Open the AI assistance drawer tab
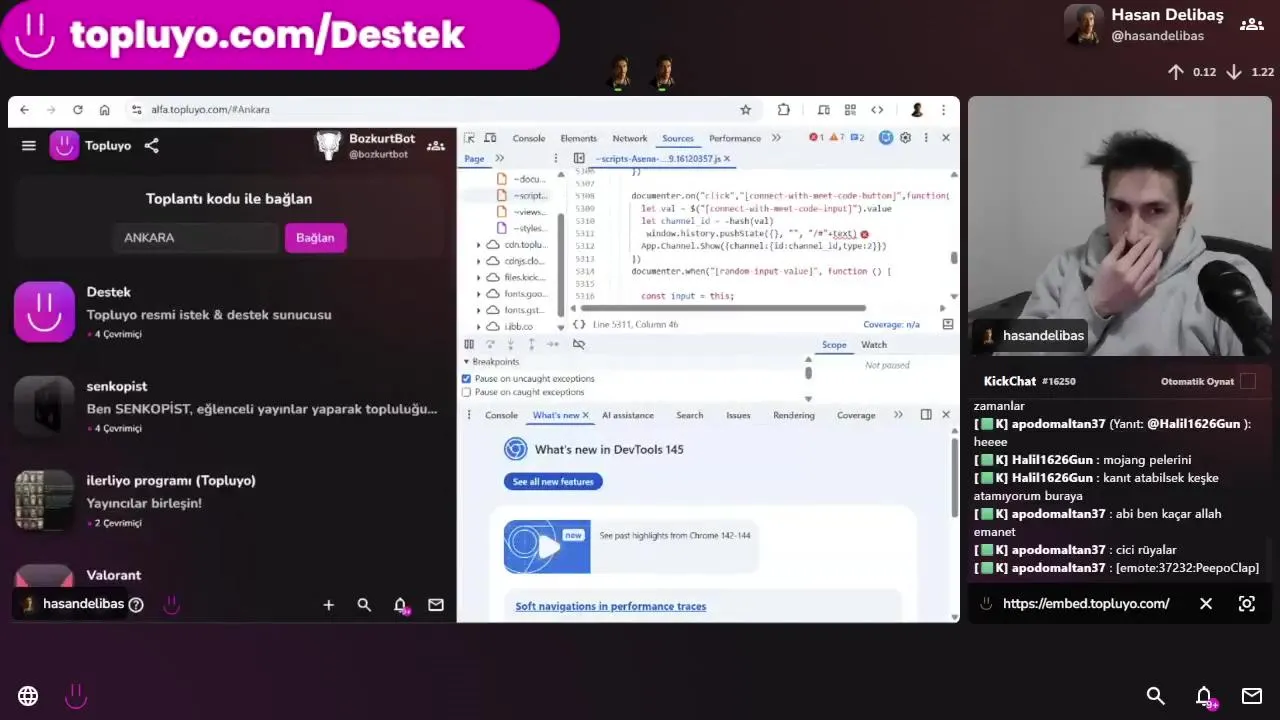The width and height of the screenshot is (1280, 720). tap(628, 416)
